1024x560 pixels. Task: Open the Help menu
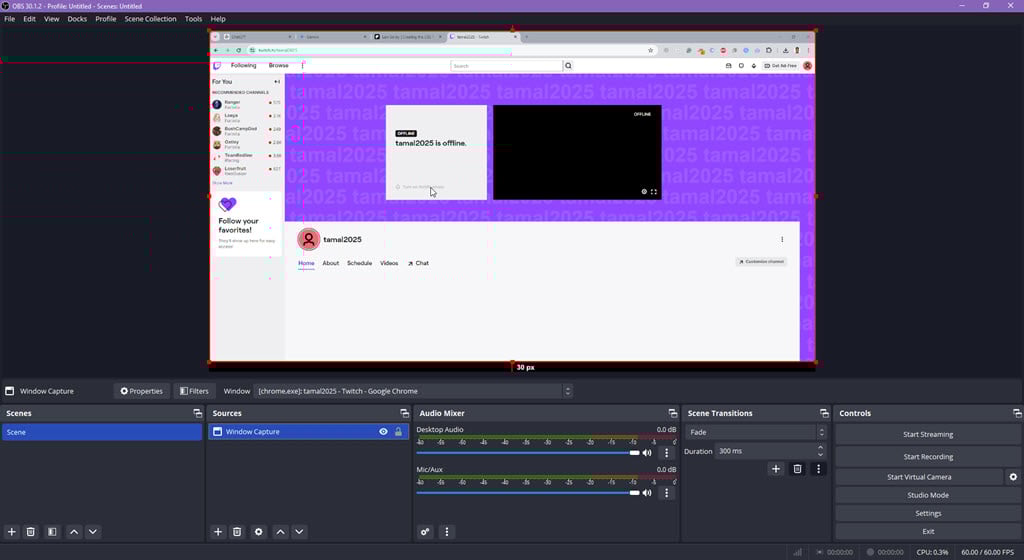pyautogui.click(x=218, y=19)
